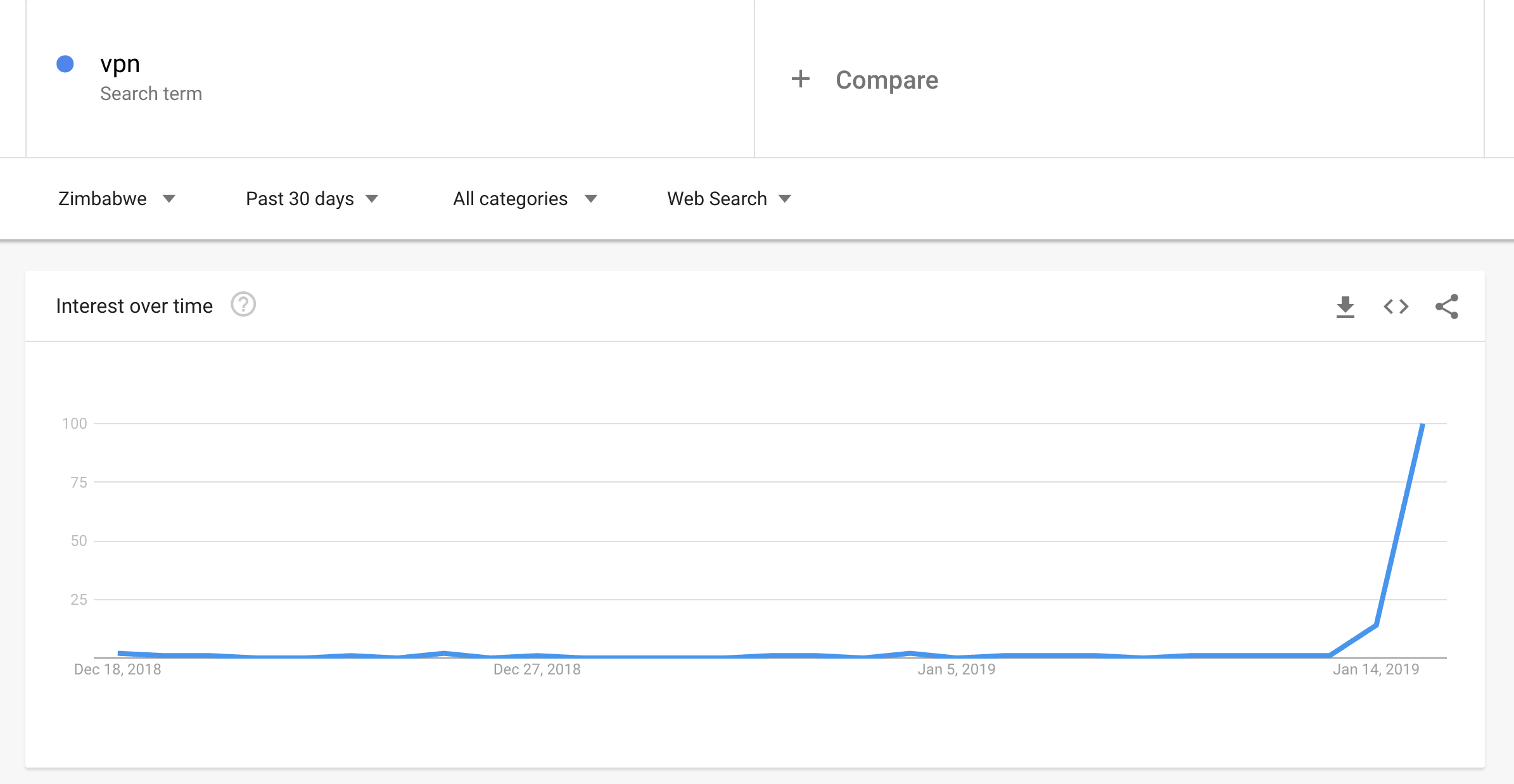Image resolution: width=1514 pixels, height=784 pixels.
Task: Open the Web Search type dropdown
Action: pyautogui.click(x=729, y=199)
